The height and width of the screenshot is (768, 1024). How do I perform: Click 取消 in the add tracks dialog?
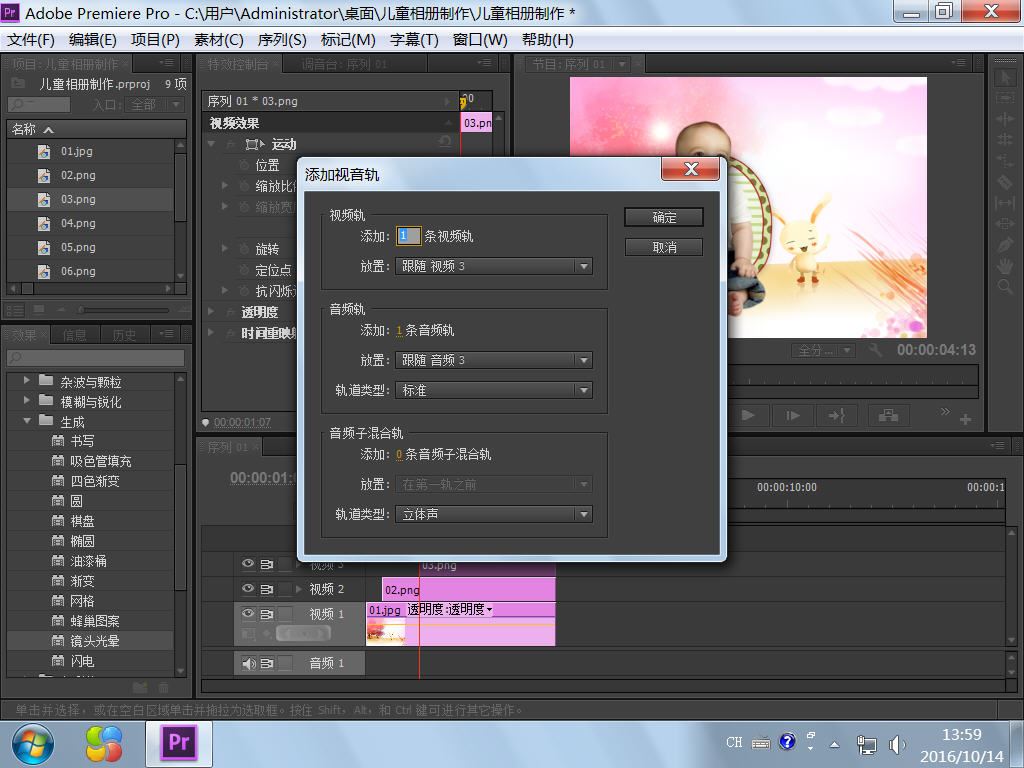click(x=664, y=248)
